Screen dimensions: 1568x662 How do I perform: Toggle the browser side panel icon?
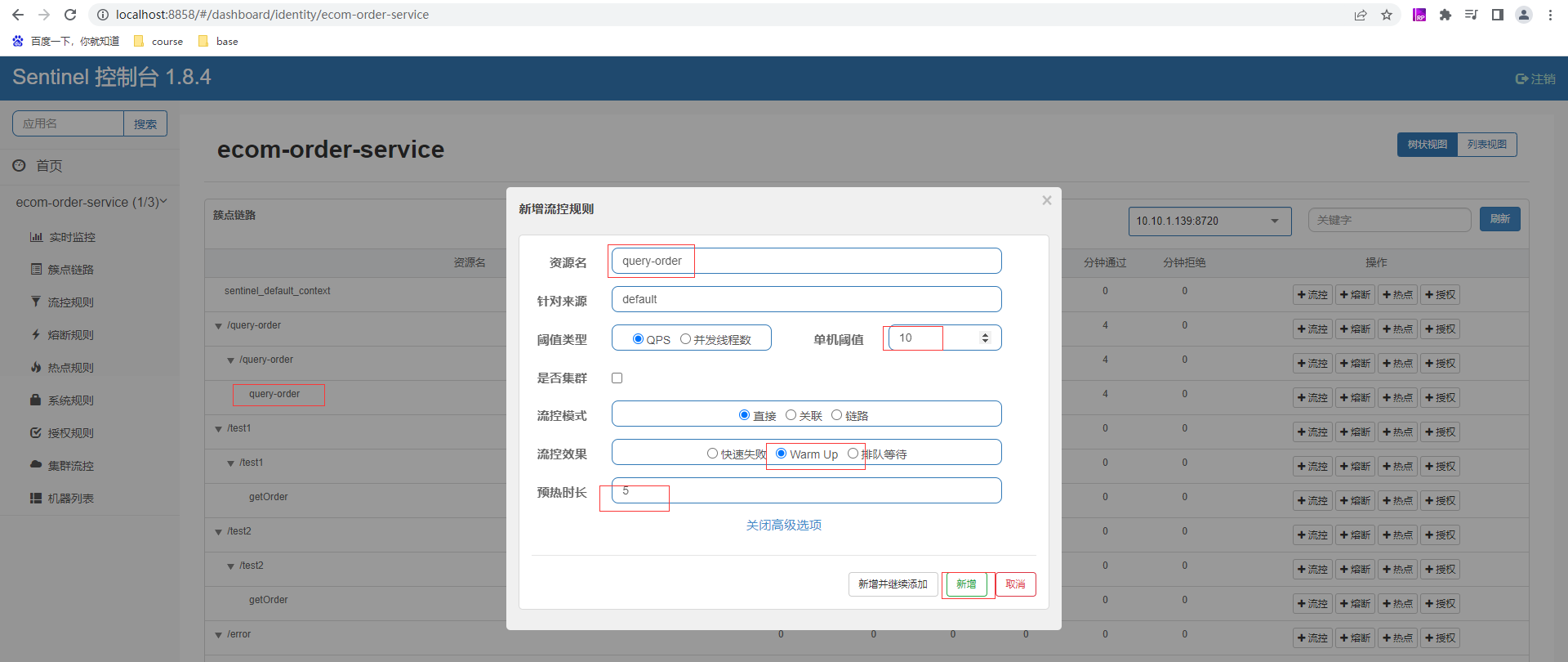(x=1498, y=15)
